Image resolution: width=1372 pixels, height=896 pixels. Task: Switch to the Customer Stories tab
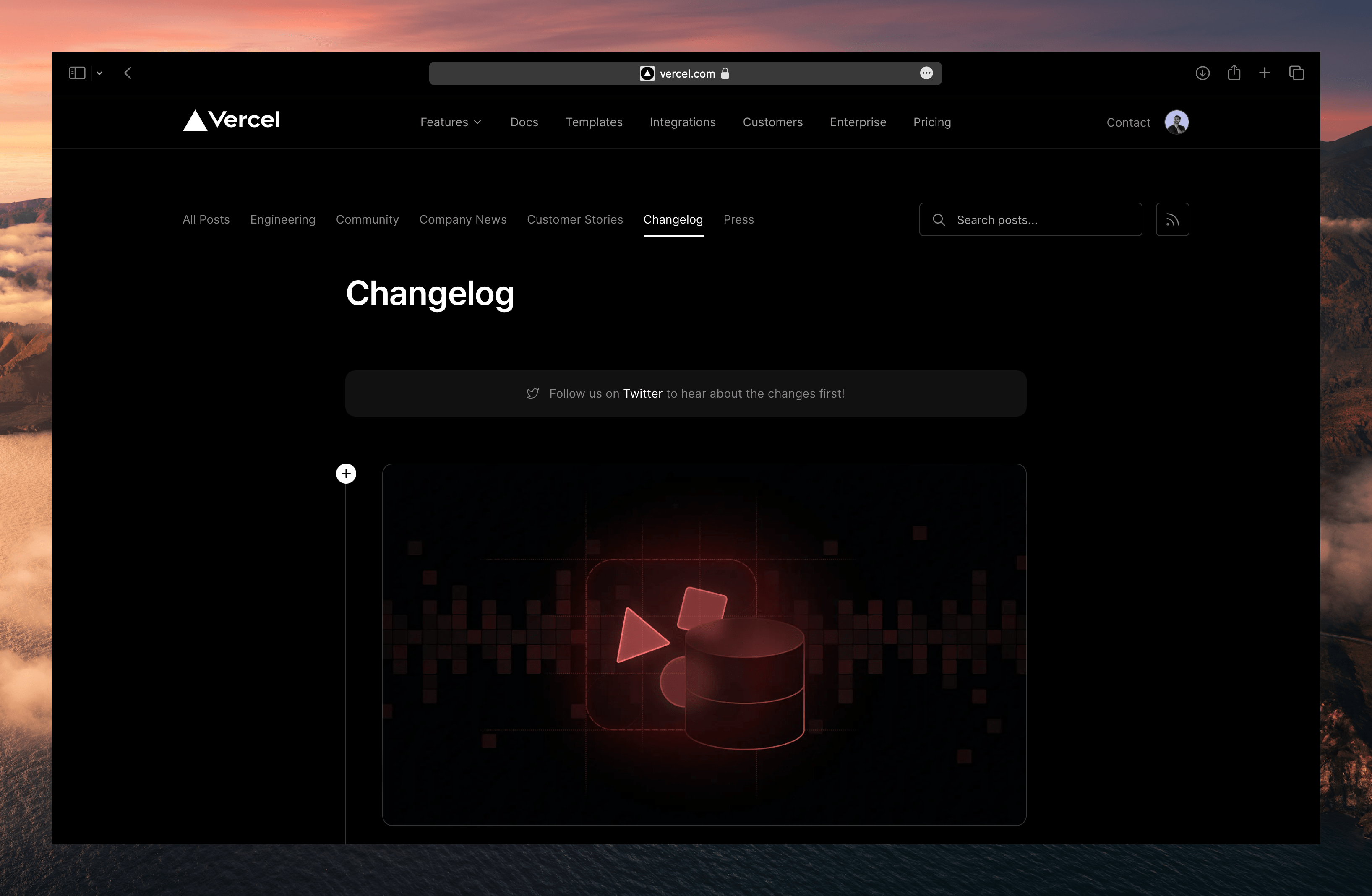575,219
